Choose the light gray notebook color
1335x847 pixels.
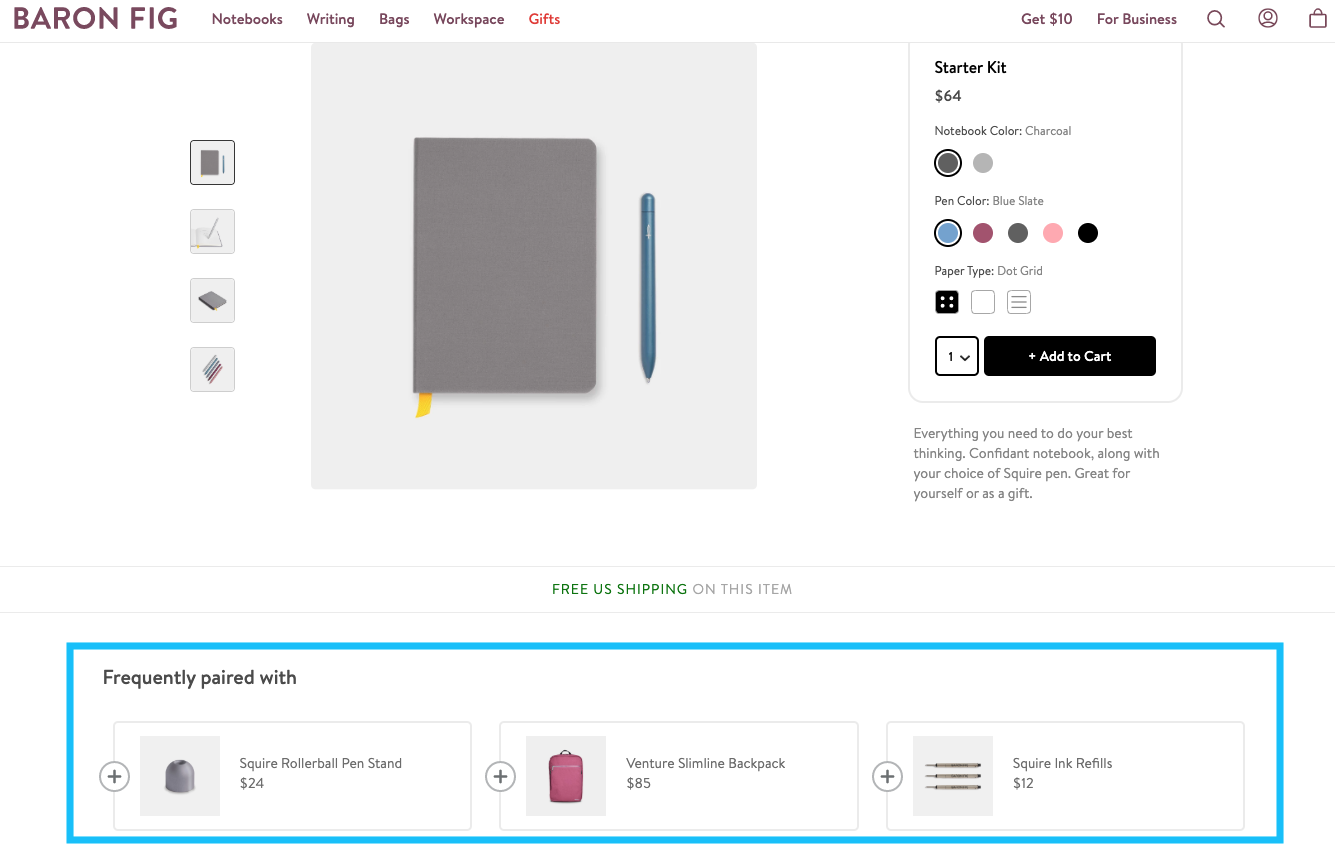click(x=983, y=163)
